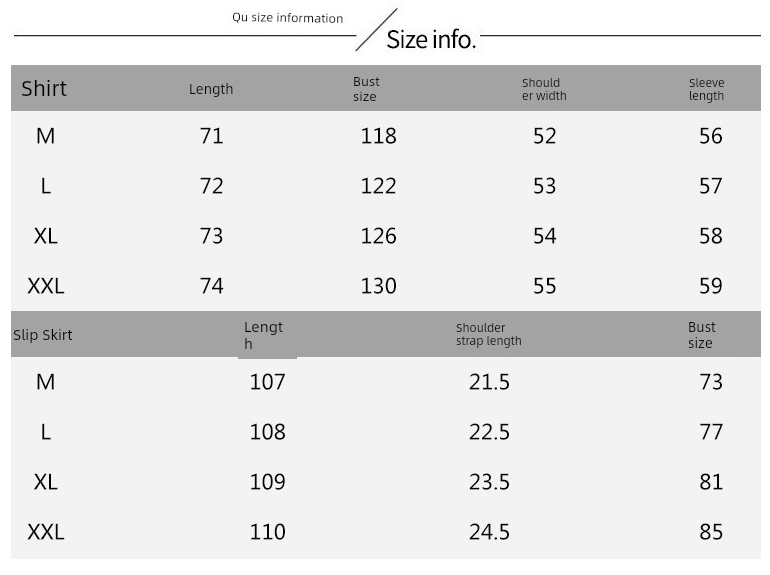
Task: Select the Shirt length value 72
Action: click(212, 186)
